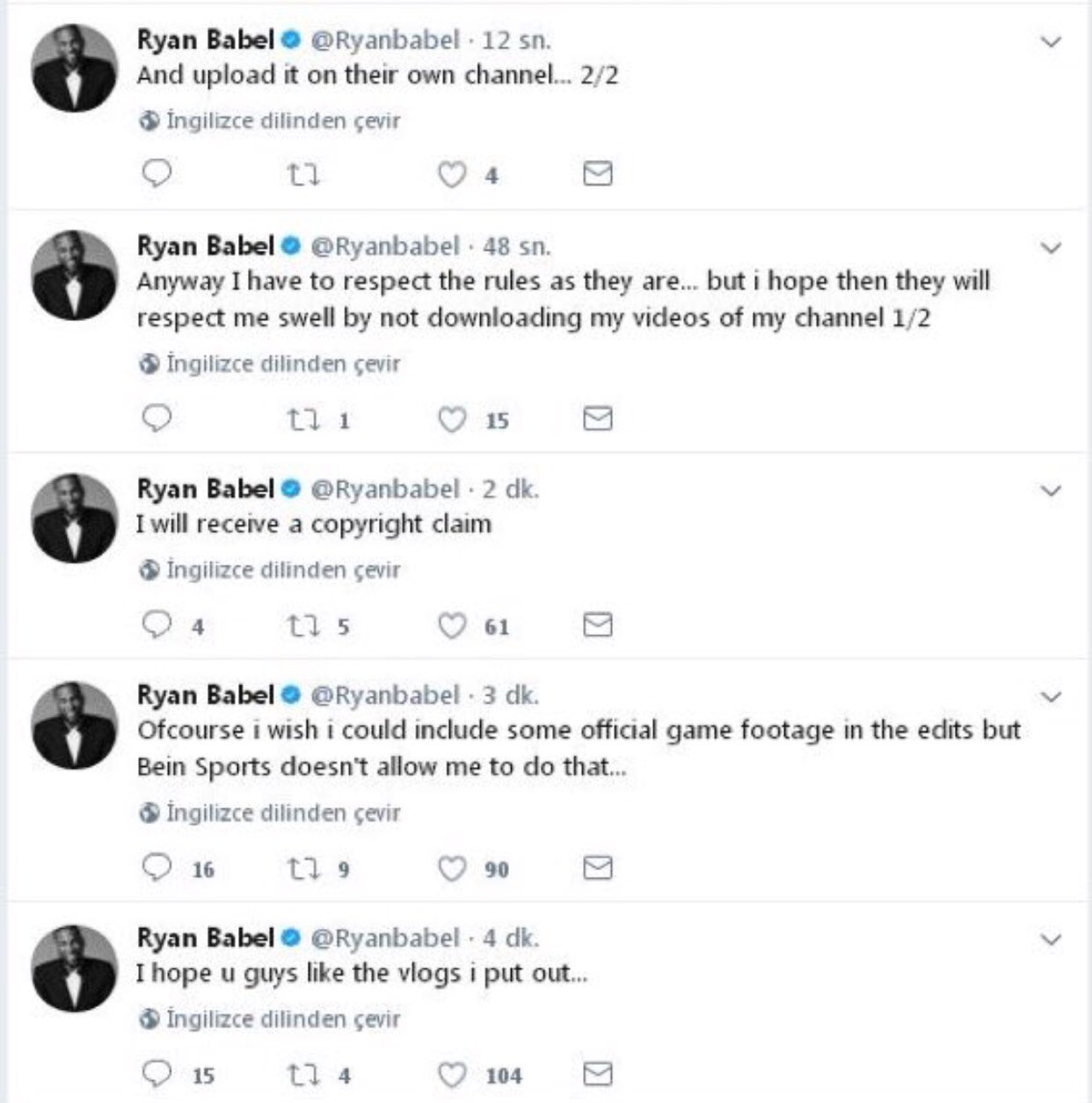The height and width of the screenshot is (1103, 1092).
Task: Retweet the "Bein Sports" tweet
Action: coord(304,869)
